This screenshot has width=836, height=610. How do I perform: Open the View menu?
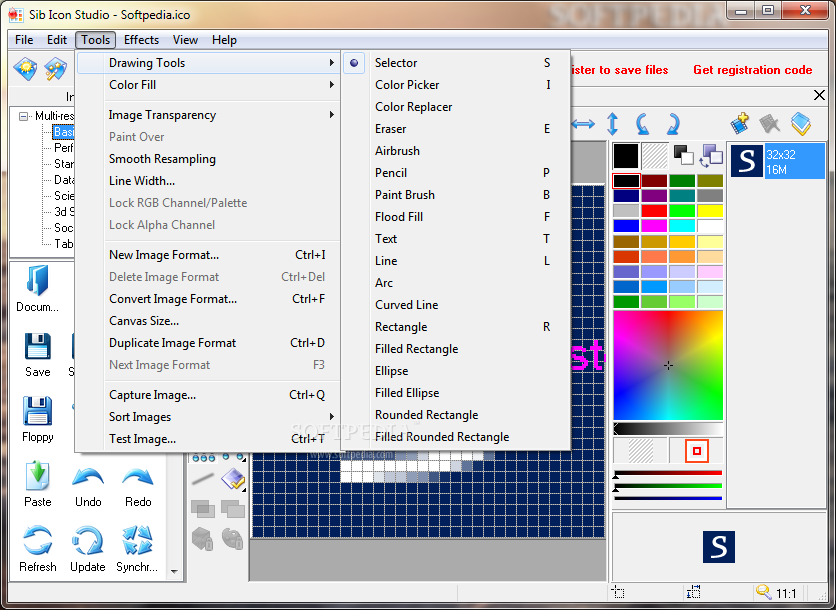coord(185,40)
